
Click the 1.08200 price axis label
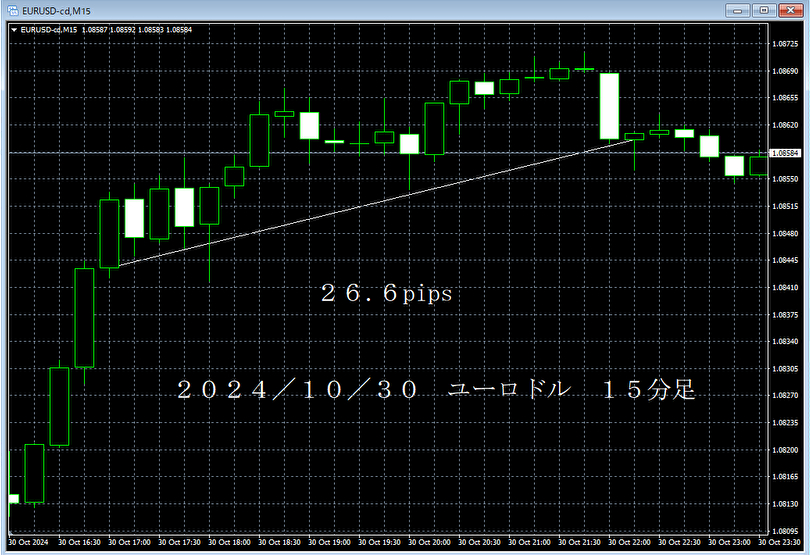[x=785, y=450]
